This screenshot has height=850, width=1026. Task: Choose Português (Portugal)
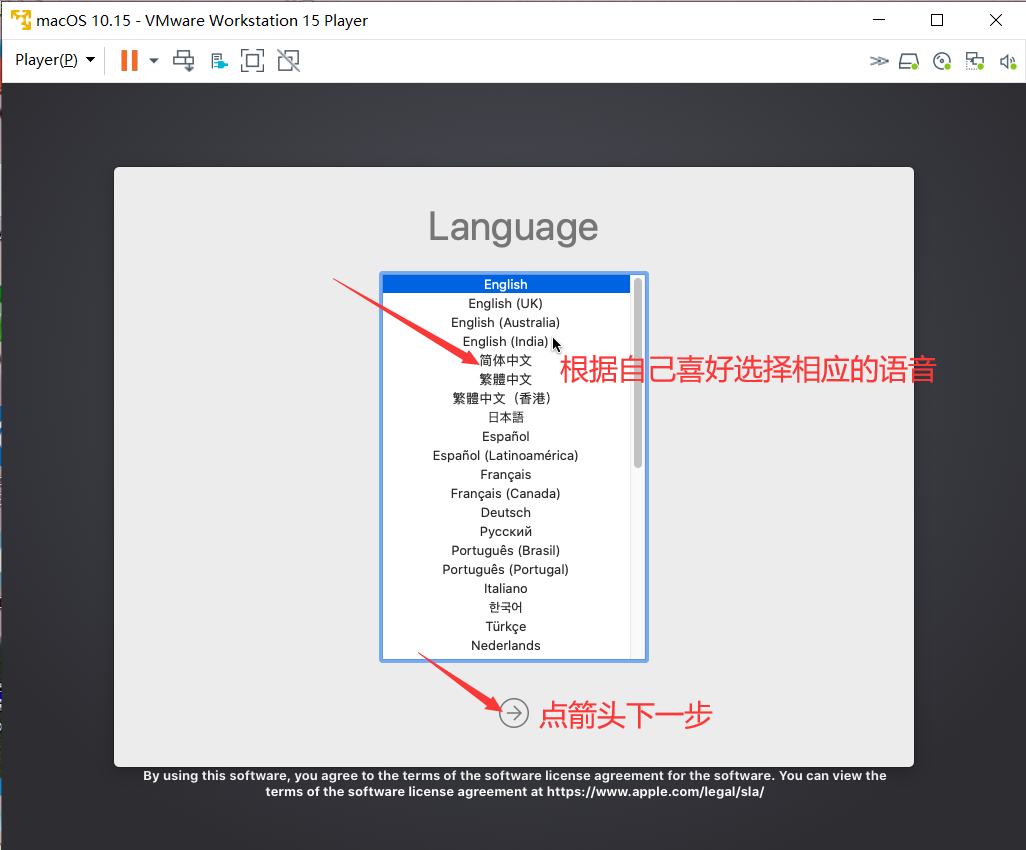(x=506, y=569)
